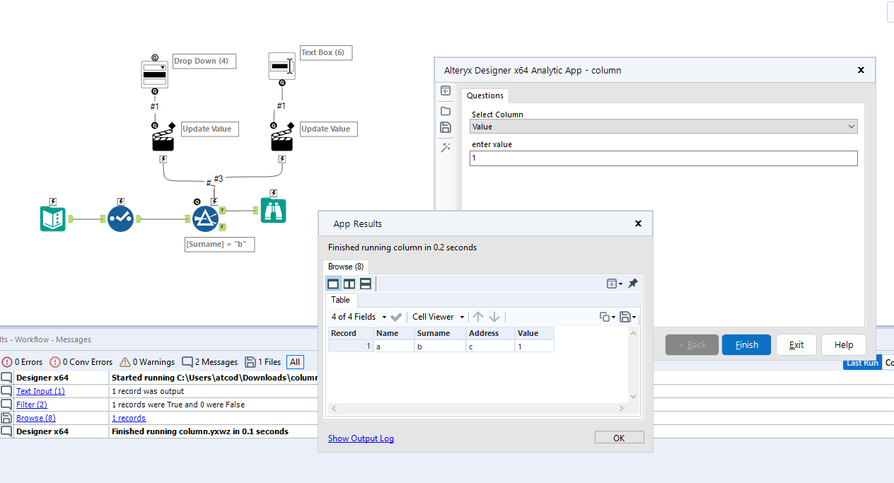Select the Browse binoculars tool node

[273, 210]
